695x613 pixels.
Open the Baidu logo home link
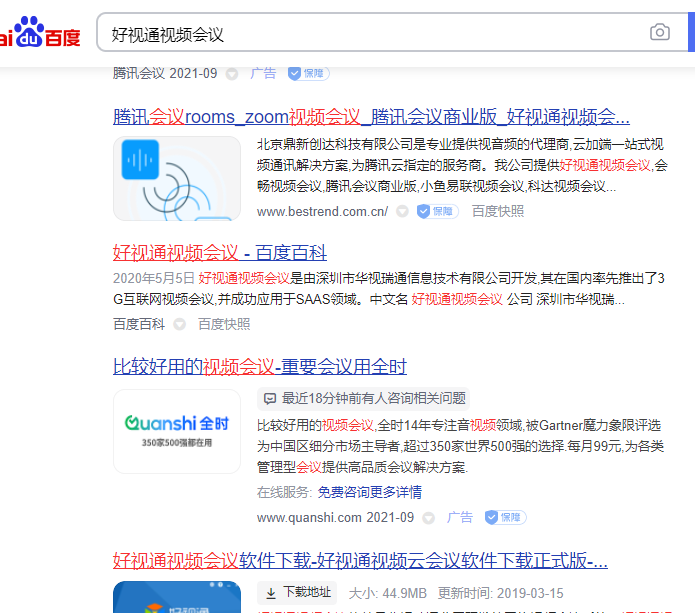(40, 32)
